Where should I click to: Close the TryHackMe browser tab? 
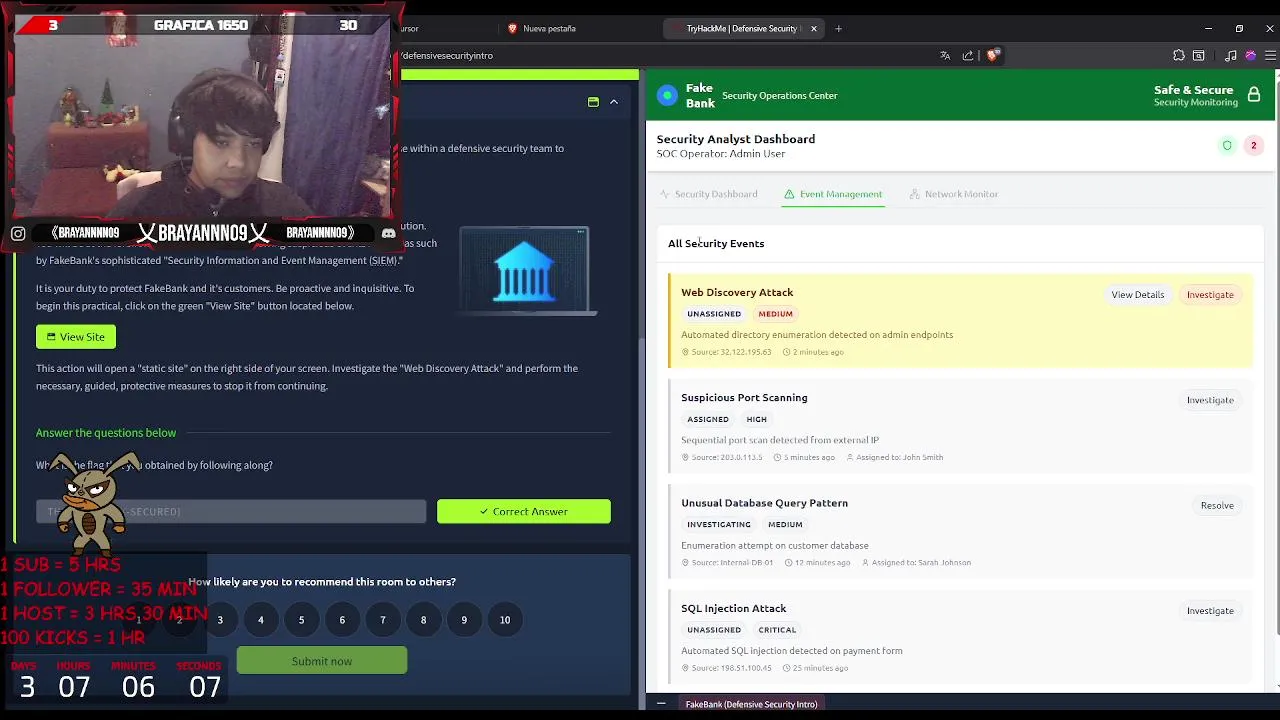click(x=814, y=28)
